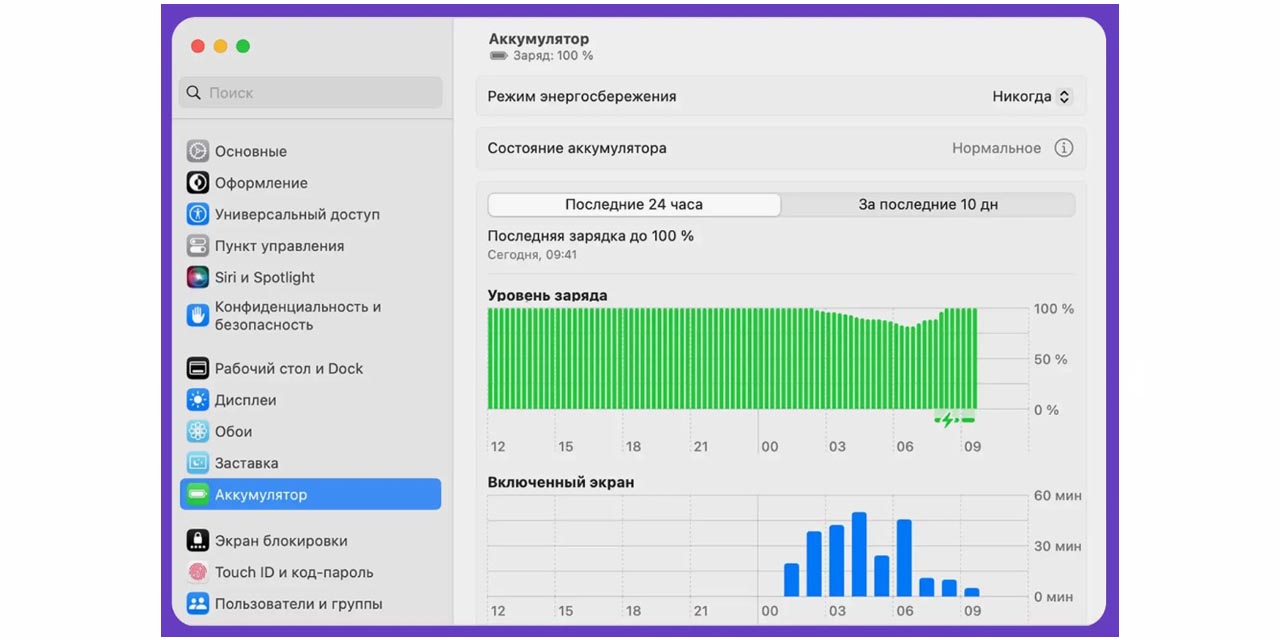Image resolution: width=1280 pixels, height=640 pixels.
Task: Open Touch ID и код-пароль fingerprint icon
Action: point(197,573)
